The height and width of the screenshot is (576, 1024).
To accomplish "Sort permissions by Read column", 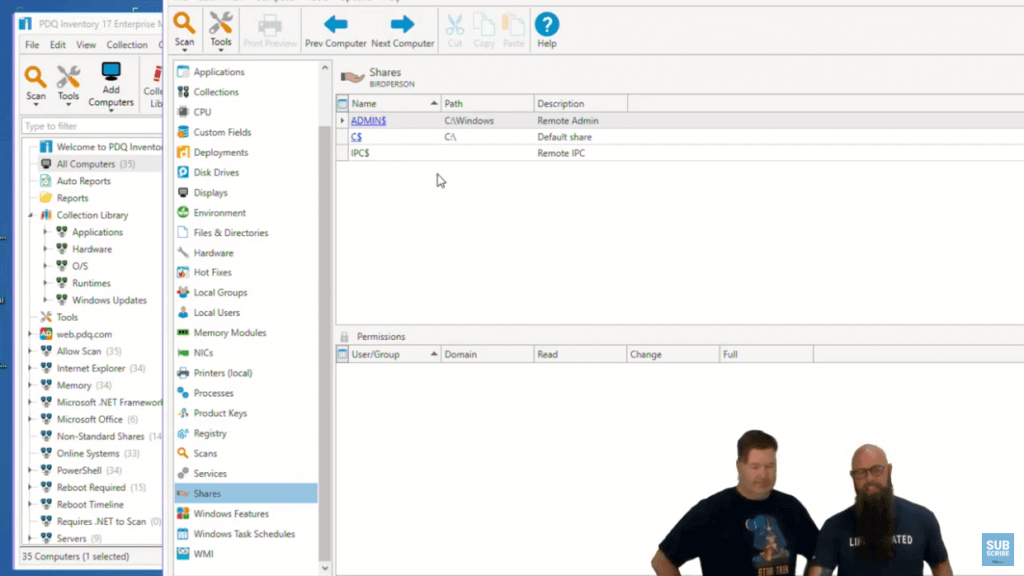I will [580, 355].
